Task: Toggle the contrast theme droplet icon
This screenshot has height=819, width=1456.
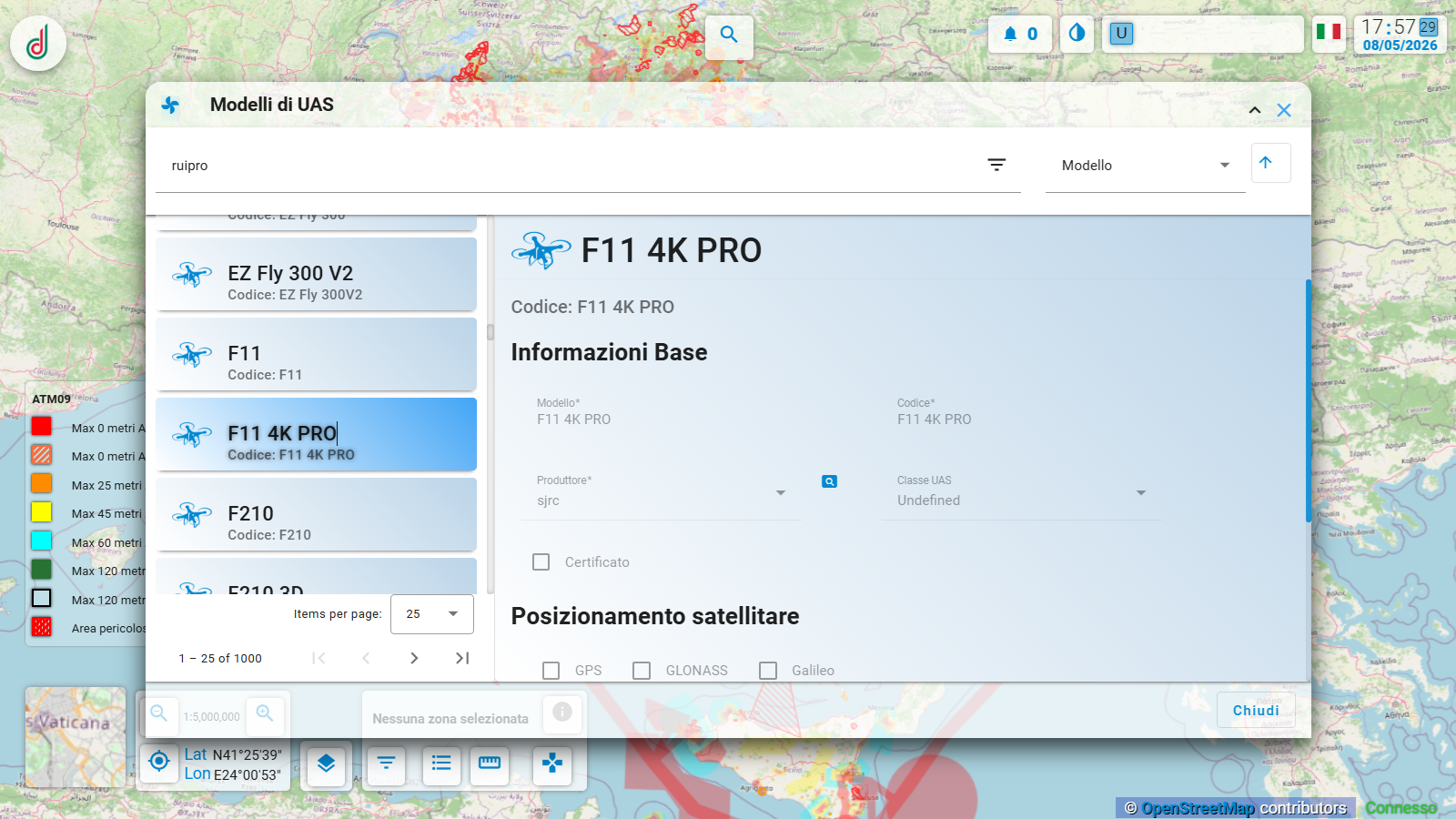Action: coord(1077,34)
